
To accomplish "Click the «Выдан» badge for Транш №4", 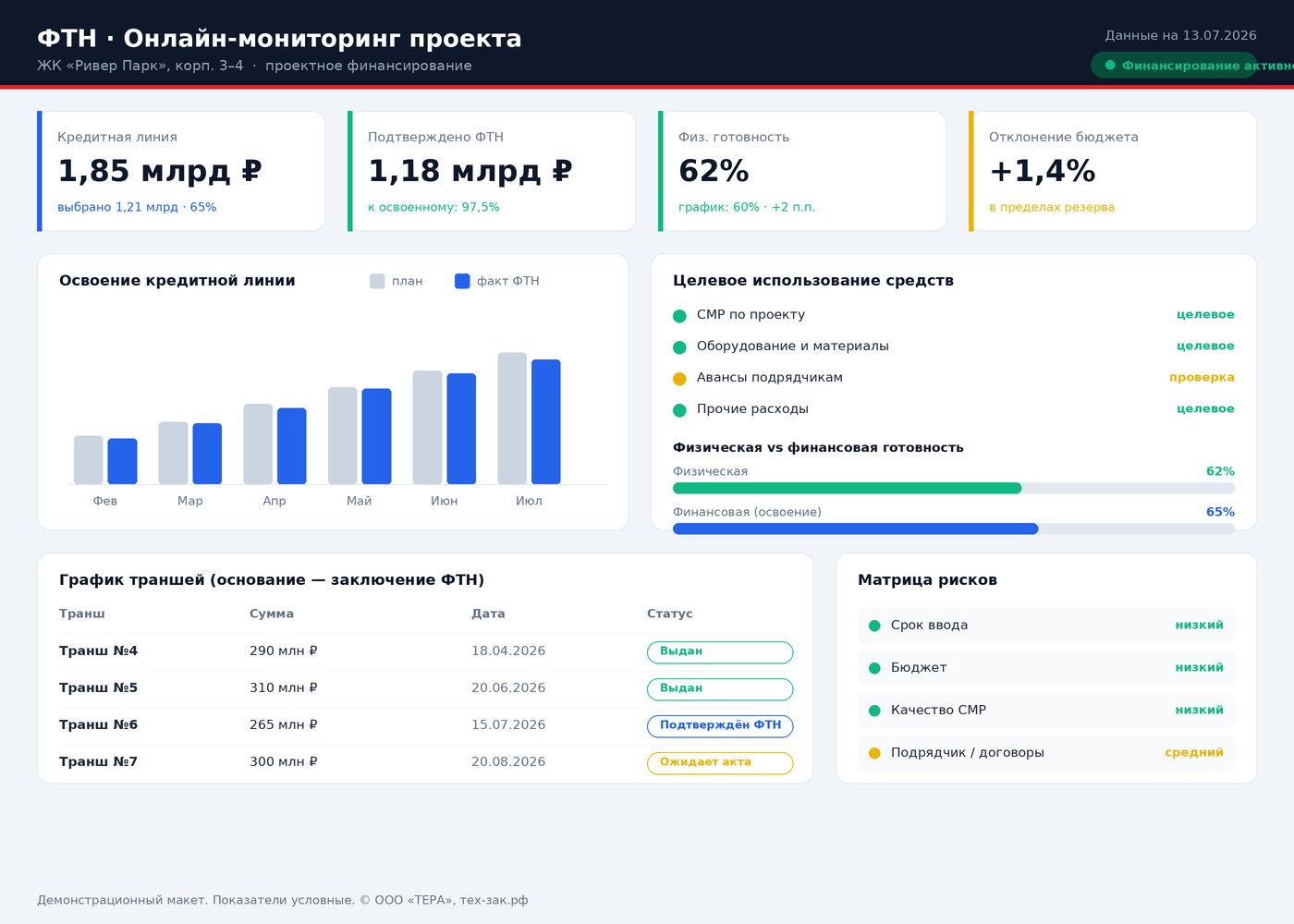I will (x=720, y=652).
